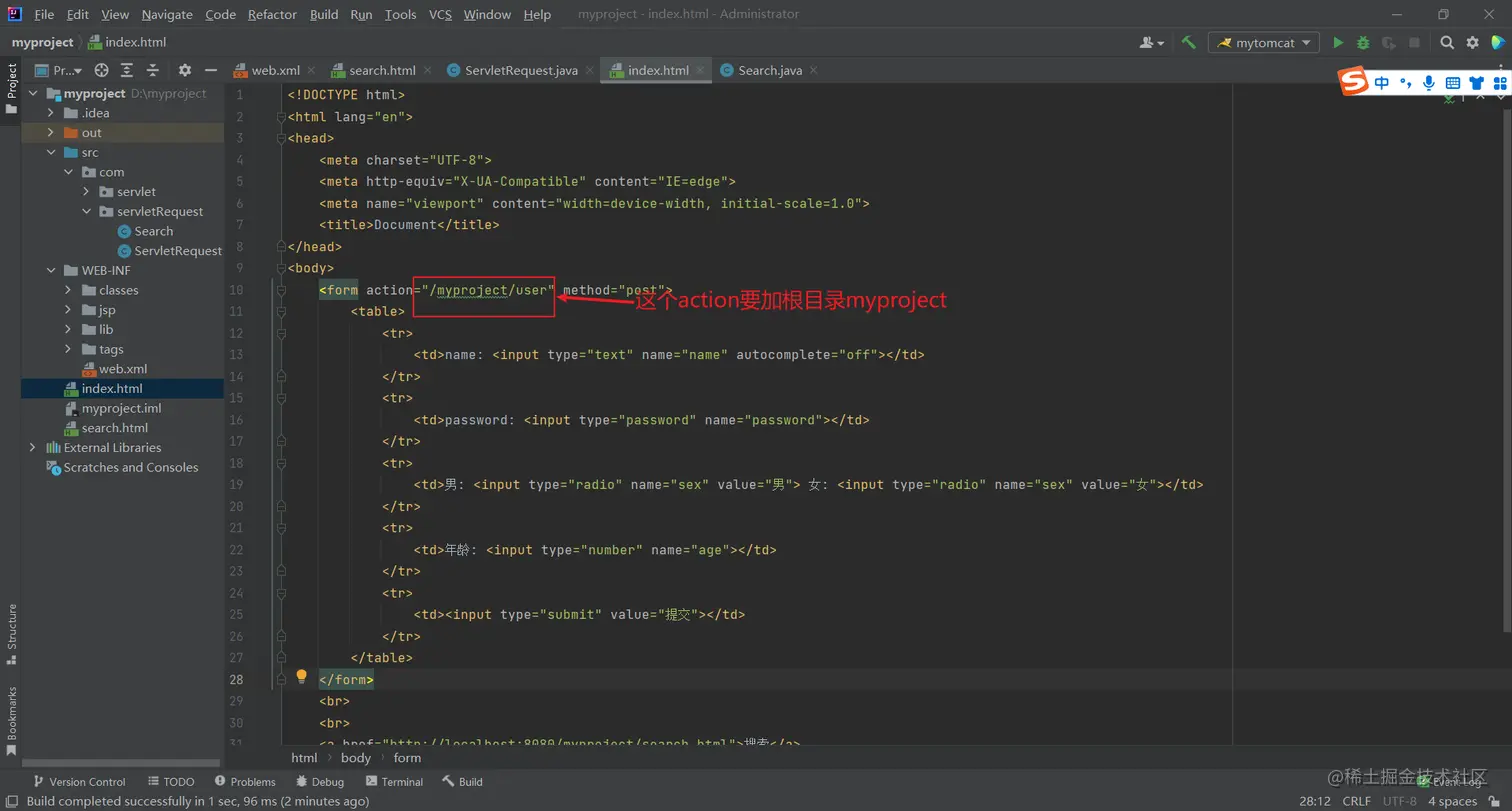
Task: Open the mytomcat run configuration dropdown
Action: click(x=1264, y=43)
